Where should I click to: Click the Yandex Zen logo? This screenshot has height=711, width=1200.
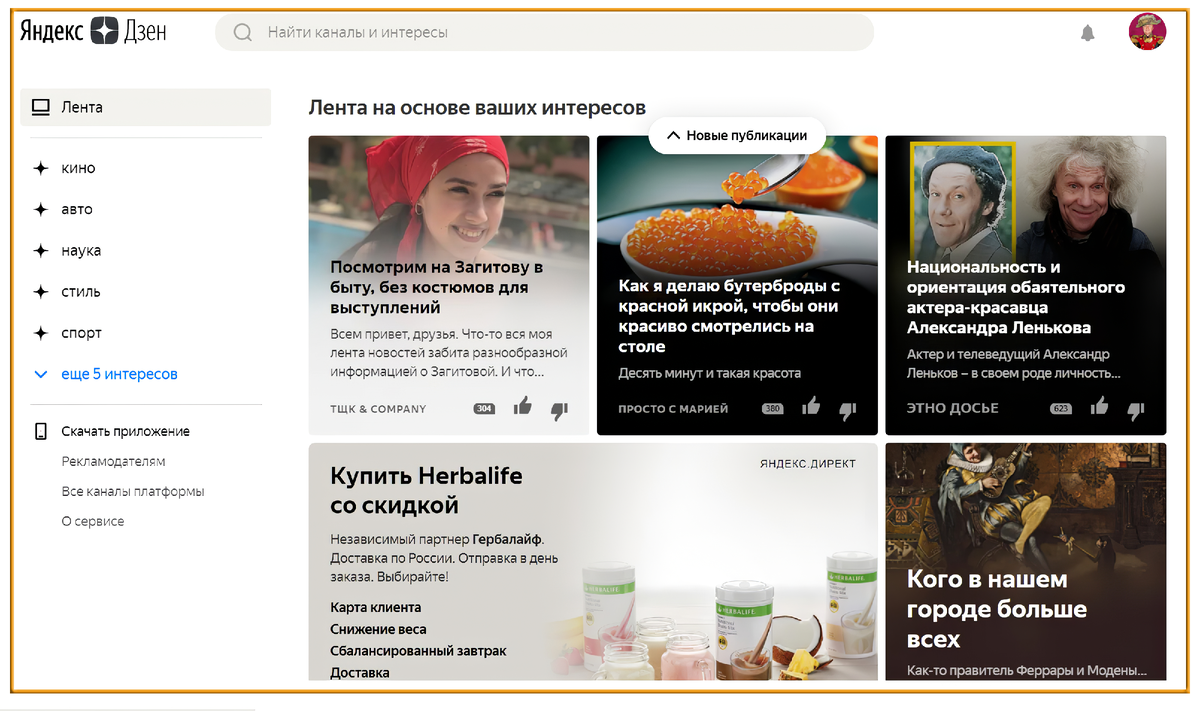[x=93, y=32]
